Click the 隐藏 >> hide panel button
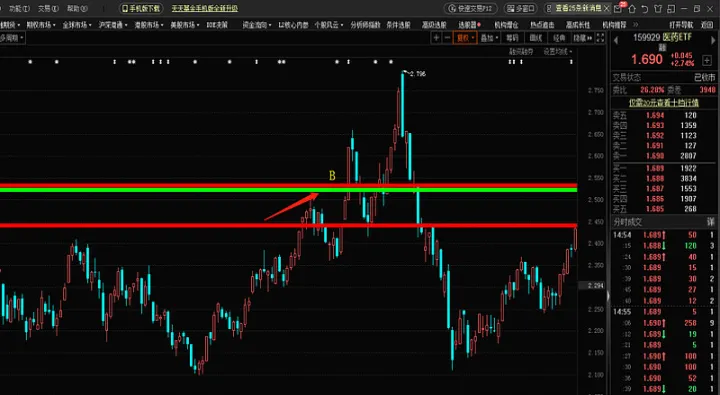 point(583,38)
